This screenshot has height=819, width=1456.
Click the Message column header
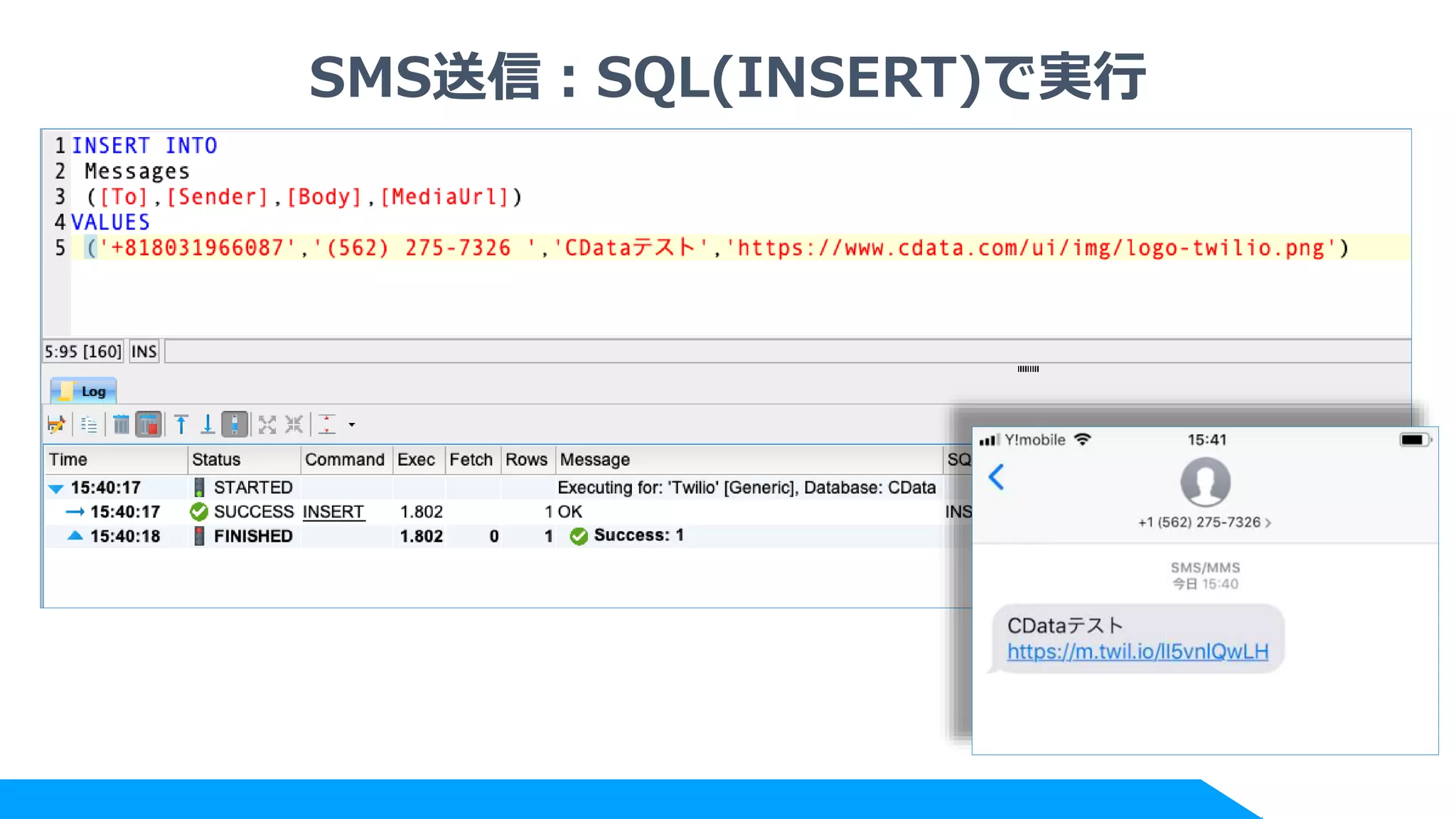click(749, 459)
